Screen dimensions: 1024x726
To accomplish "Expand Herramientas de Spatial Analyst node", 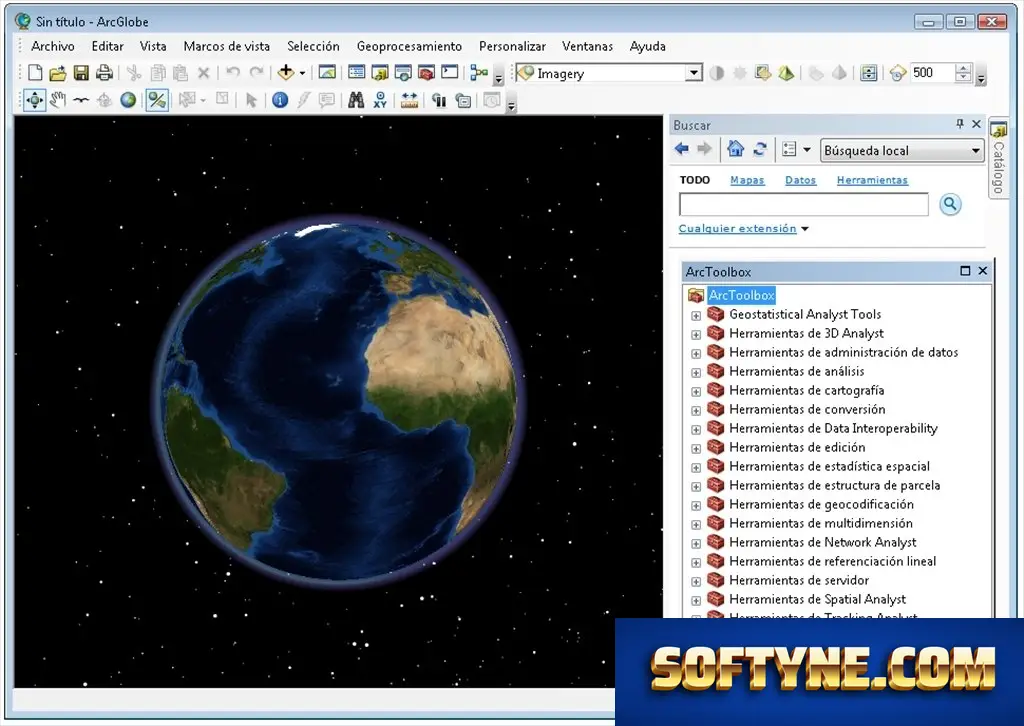I will [696, 600].
